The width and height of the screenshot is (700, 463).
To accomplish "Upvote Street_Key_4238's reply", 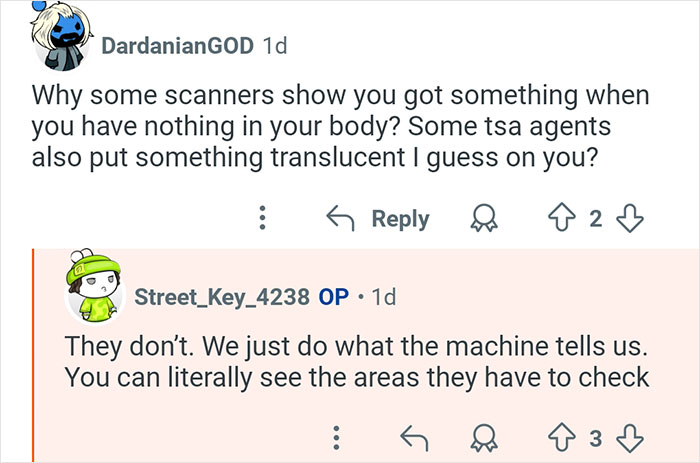I will tap(559, 436).
